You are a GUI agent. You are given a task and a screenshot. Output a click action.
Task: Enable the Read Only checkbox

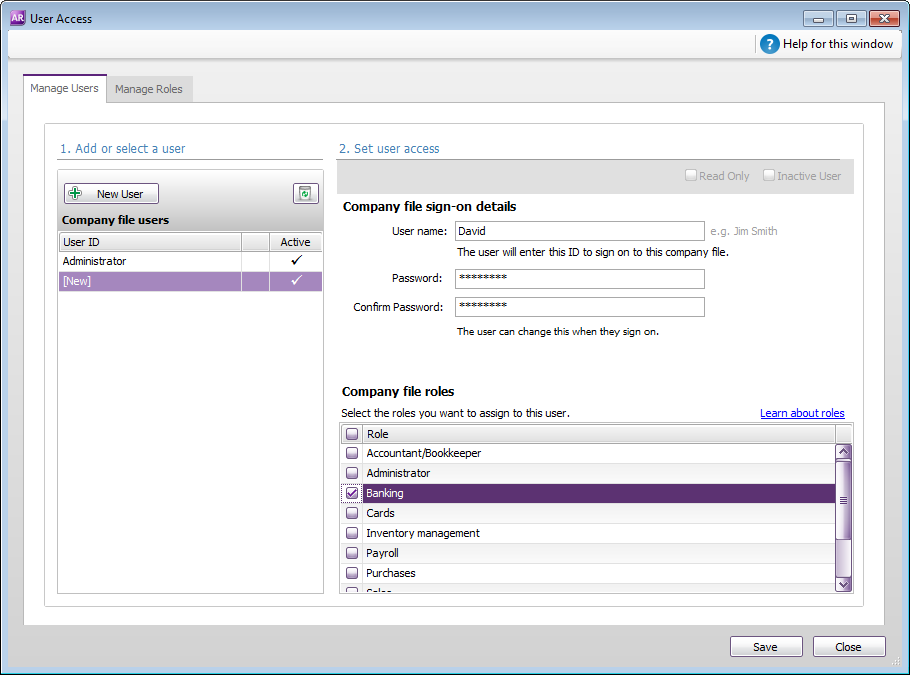pos(691,175)
